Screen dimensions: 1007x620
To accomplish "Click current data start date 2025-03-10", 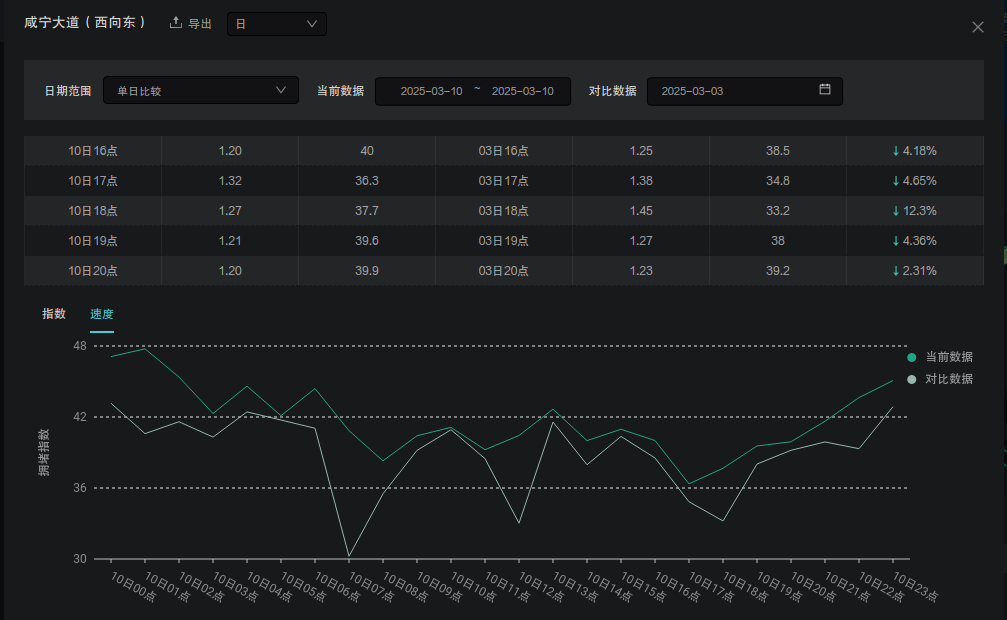I will (431, 91).
